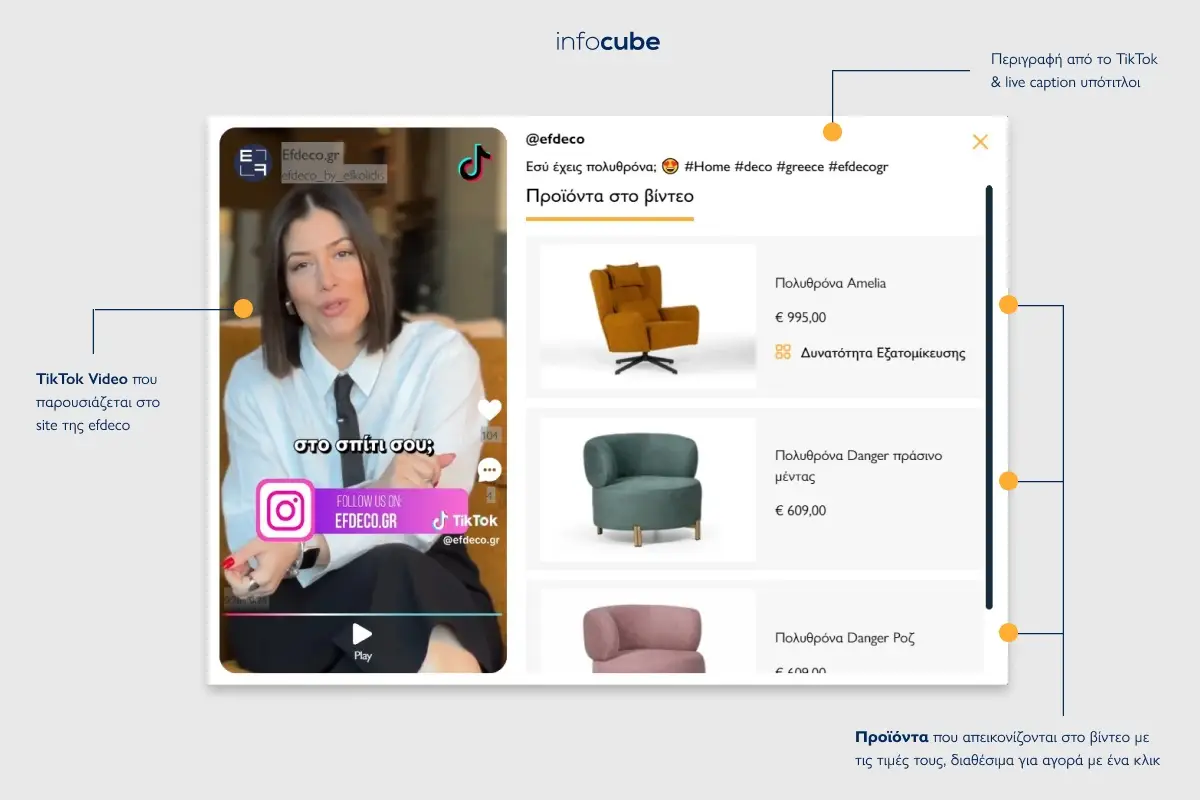
Task: Click the product list scrollbar
Action: point(990,400)
